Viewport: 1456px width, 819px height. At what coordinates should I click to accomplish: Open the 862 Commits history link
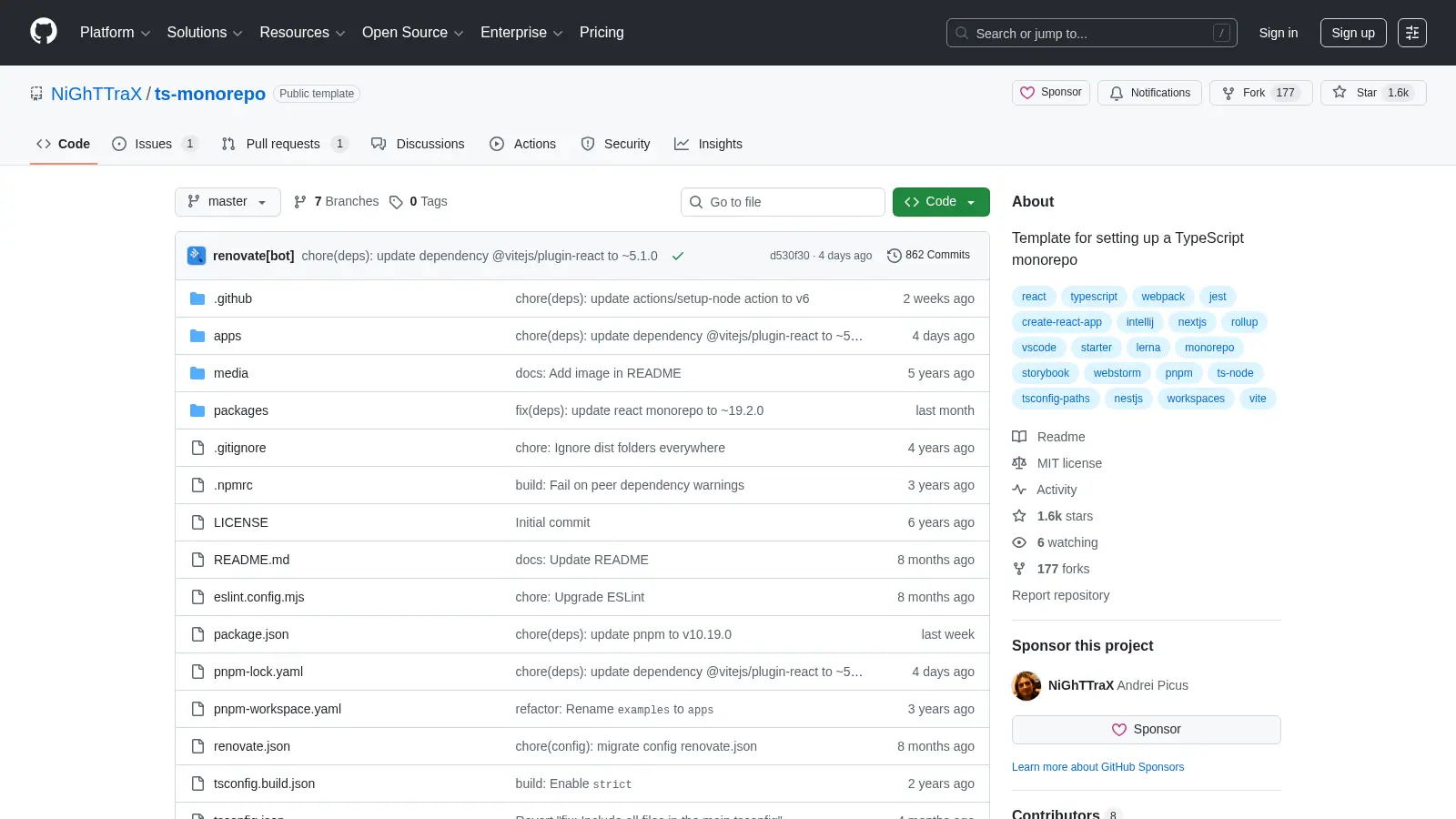pyautogui.click(x=929, y=256)
